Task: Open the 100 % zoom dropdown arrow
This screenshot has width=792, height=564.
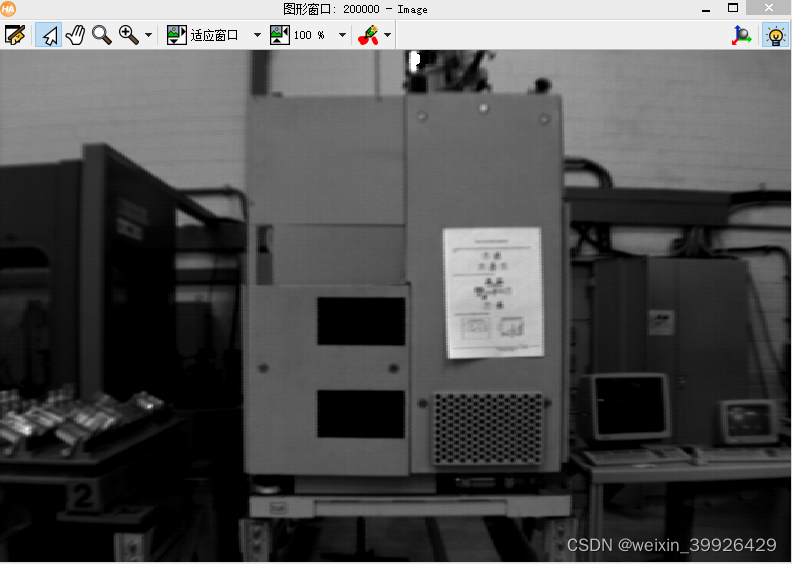Action: 342,35
